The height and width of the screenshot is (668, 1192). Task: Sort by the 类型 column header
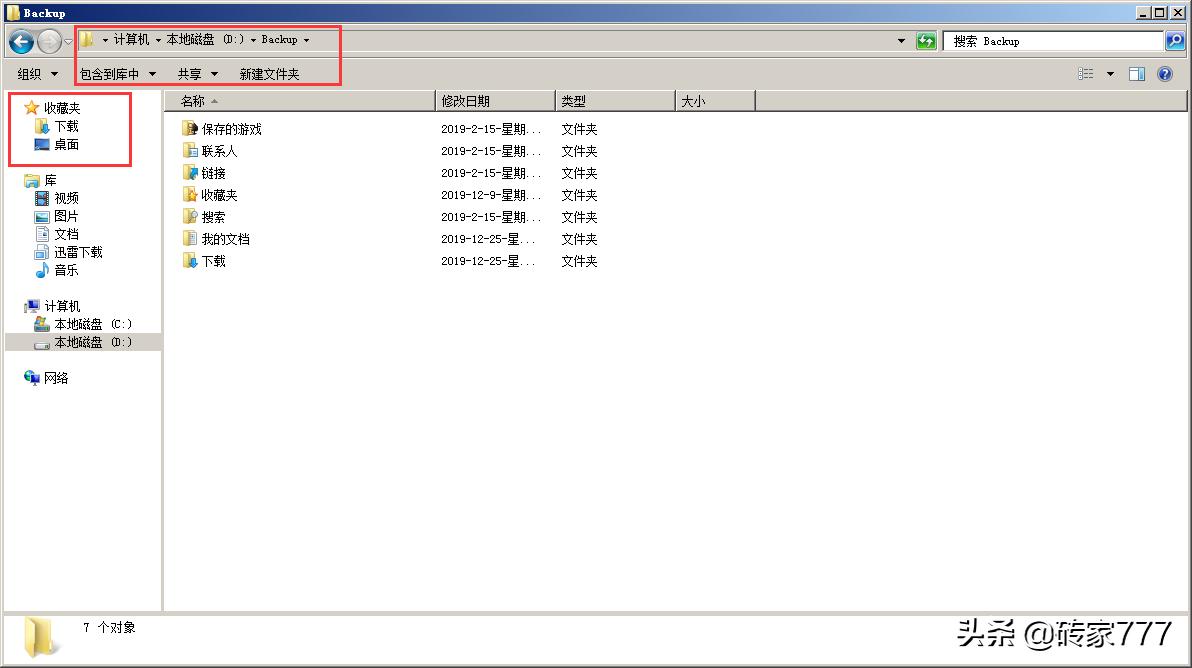coord(616,101)
